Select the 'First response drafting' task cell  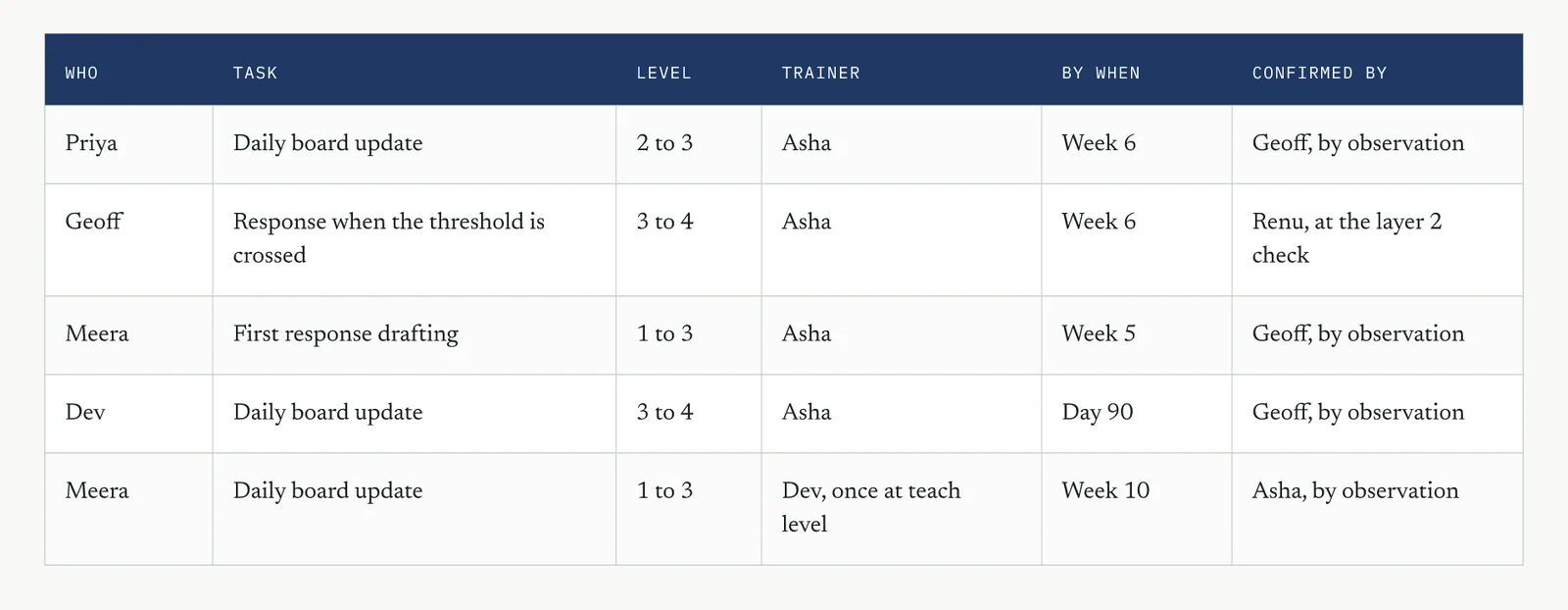(x=414, y=334)
